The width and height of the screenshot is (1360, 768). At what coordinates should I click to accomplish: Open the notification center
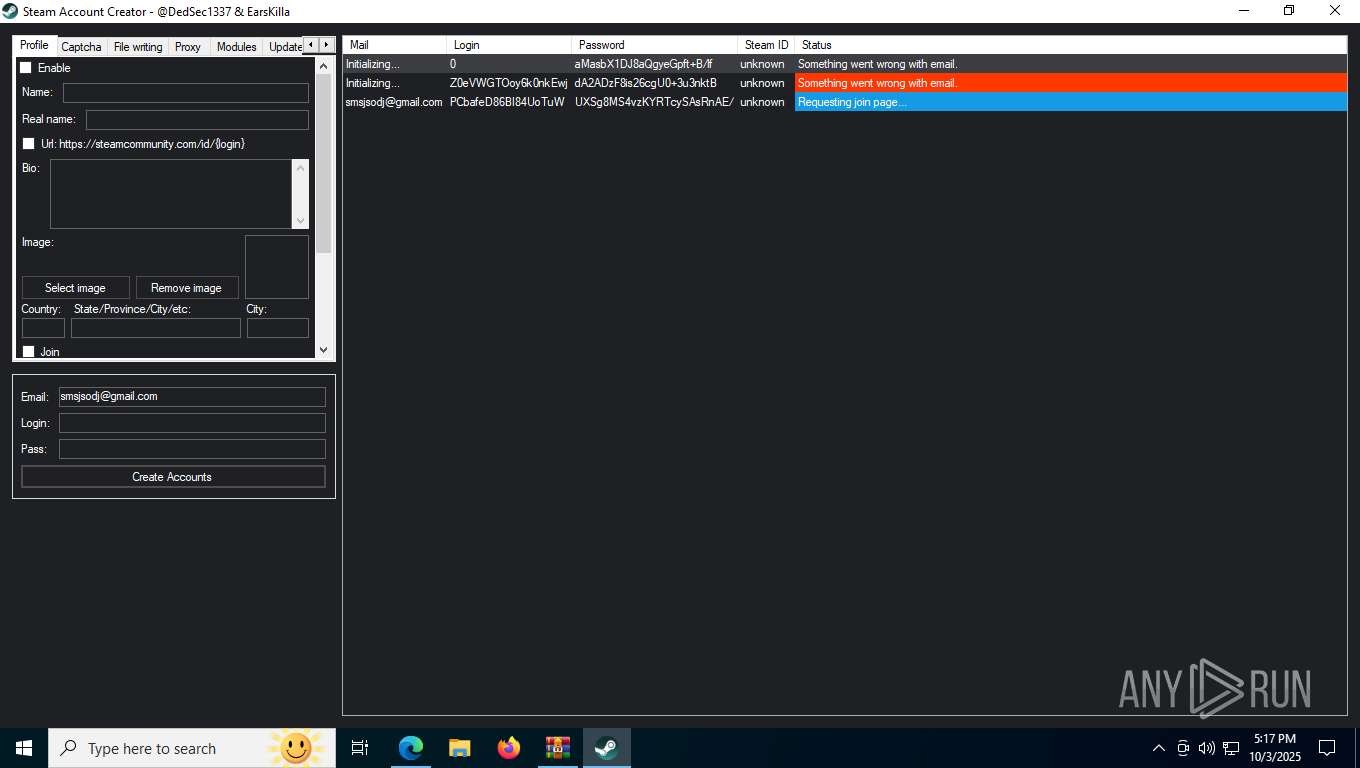1327,748
